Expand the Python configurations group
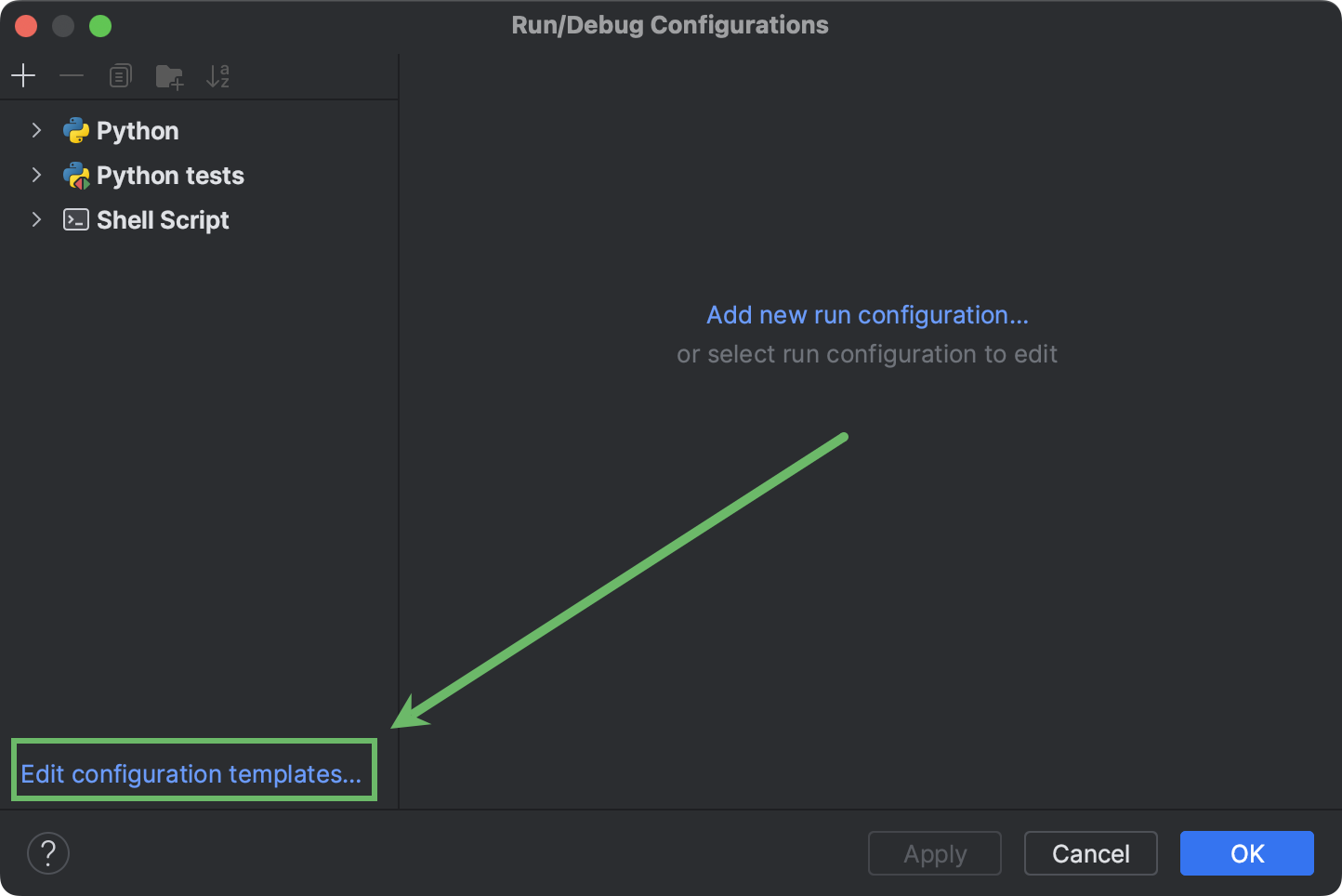The image size is (1342, 896). click(x=36, y=130)
